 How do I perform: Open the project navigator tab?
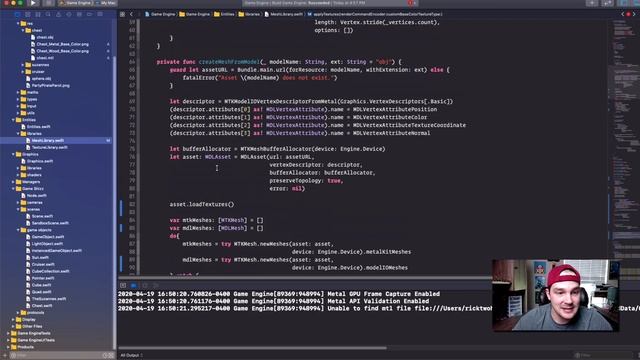point(17,14)
